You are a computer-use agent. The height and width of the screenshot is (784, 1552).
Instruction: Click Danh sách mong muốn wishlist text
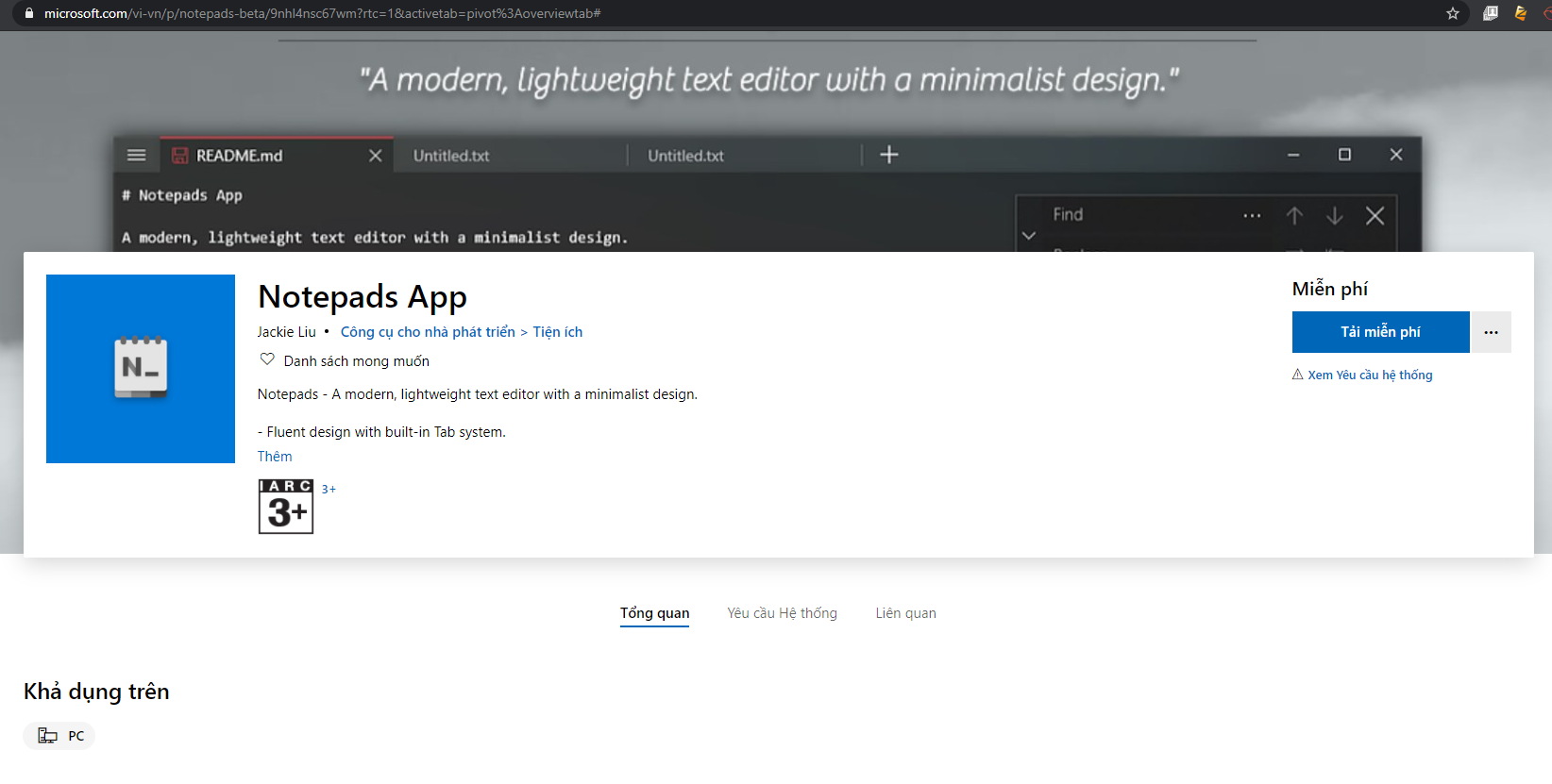pos(356,361)
